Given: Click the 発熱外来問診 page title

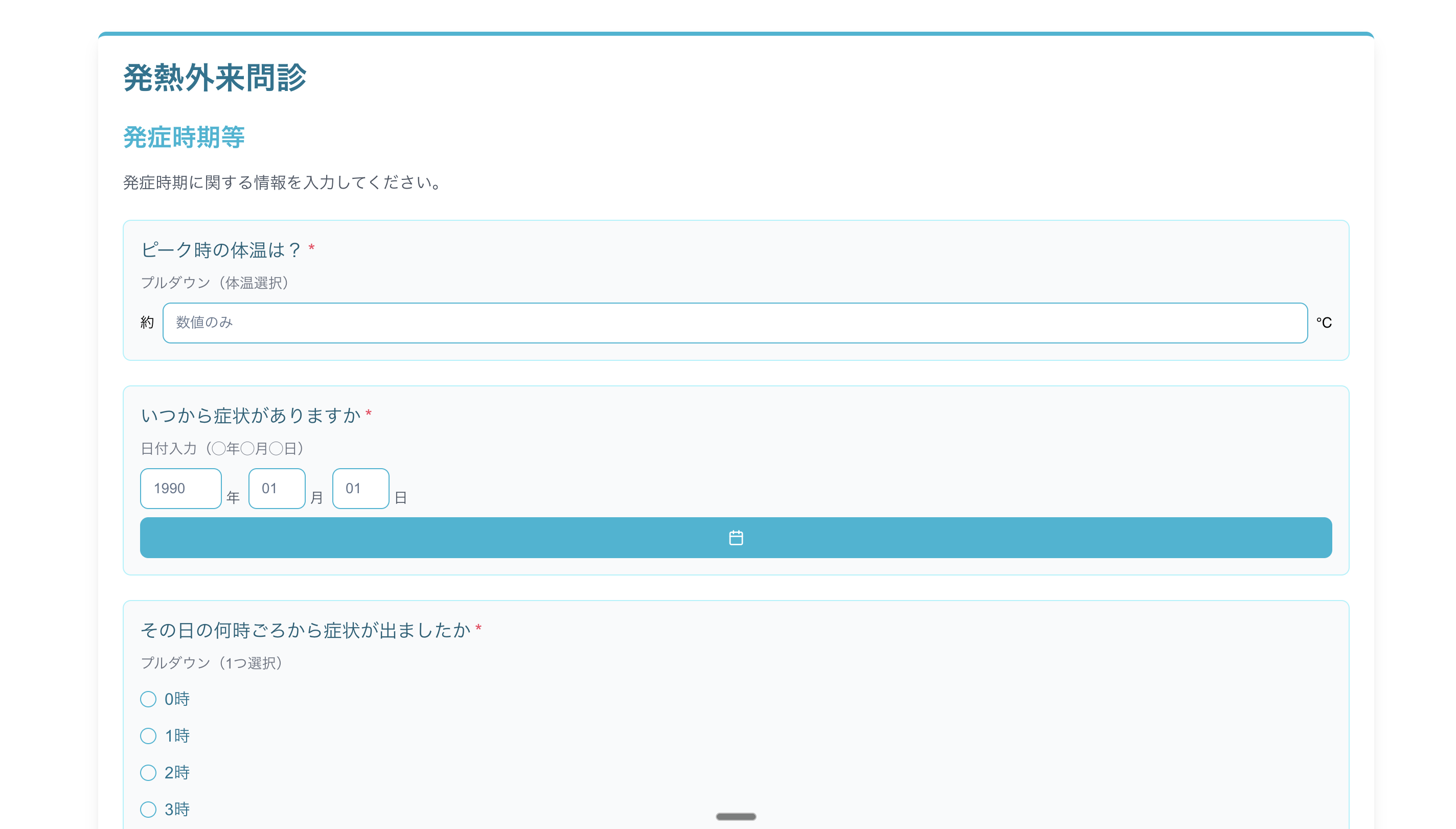Looking at the screenshot, I should coord(215,78).
